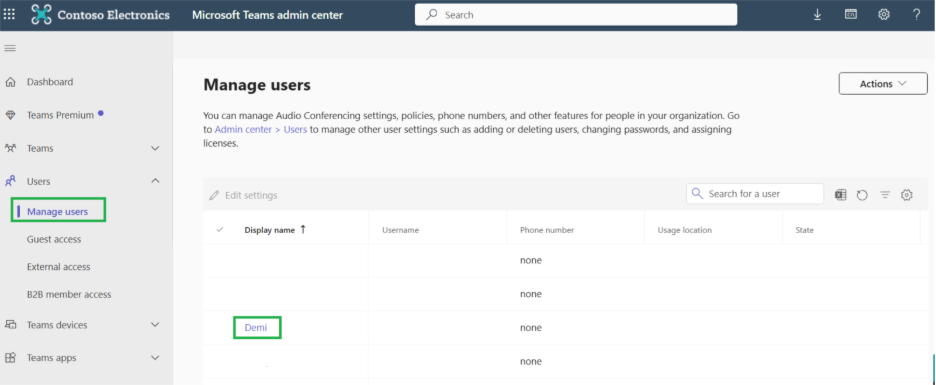The image size is (936, 385).
Task: Click the State column header
Action: click(804, 230)
